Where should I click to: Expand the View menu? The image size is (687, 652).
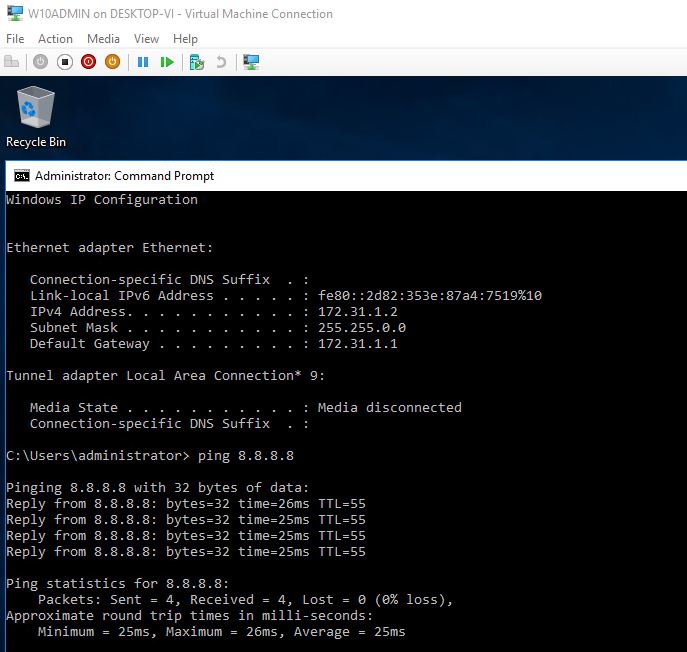click(146, 39)
